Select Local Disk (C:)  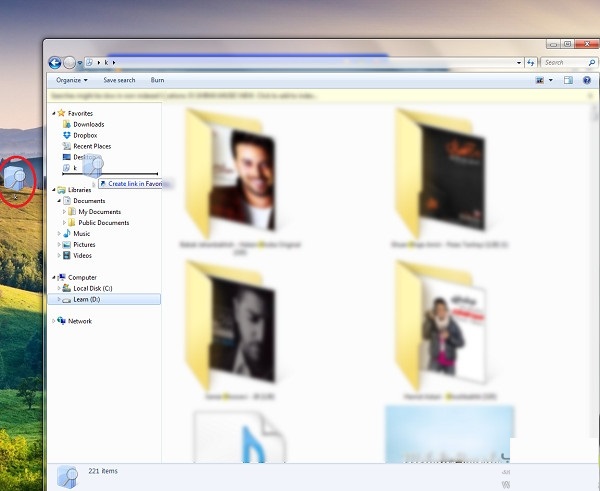[x=92, y=288]
